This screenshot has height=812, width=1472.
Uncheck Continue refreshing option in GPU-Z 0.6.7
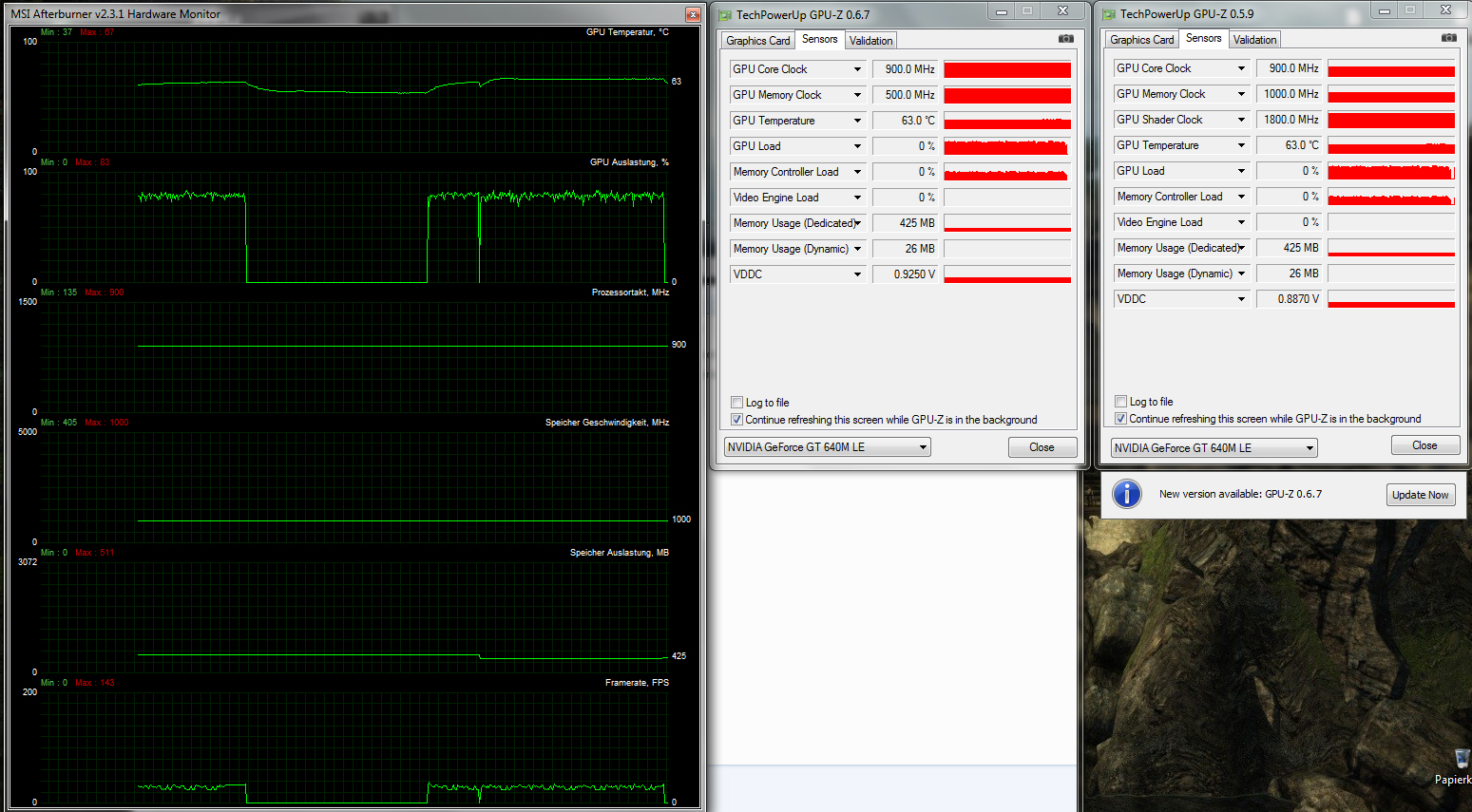(x=737, y=419)
